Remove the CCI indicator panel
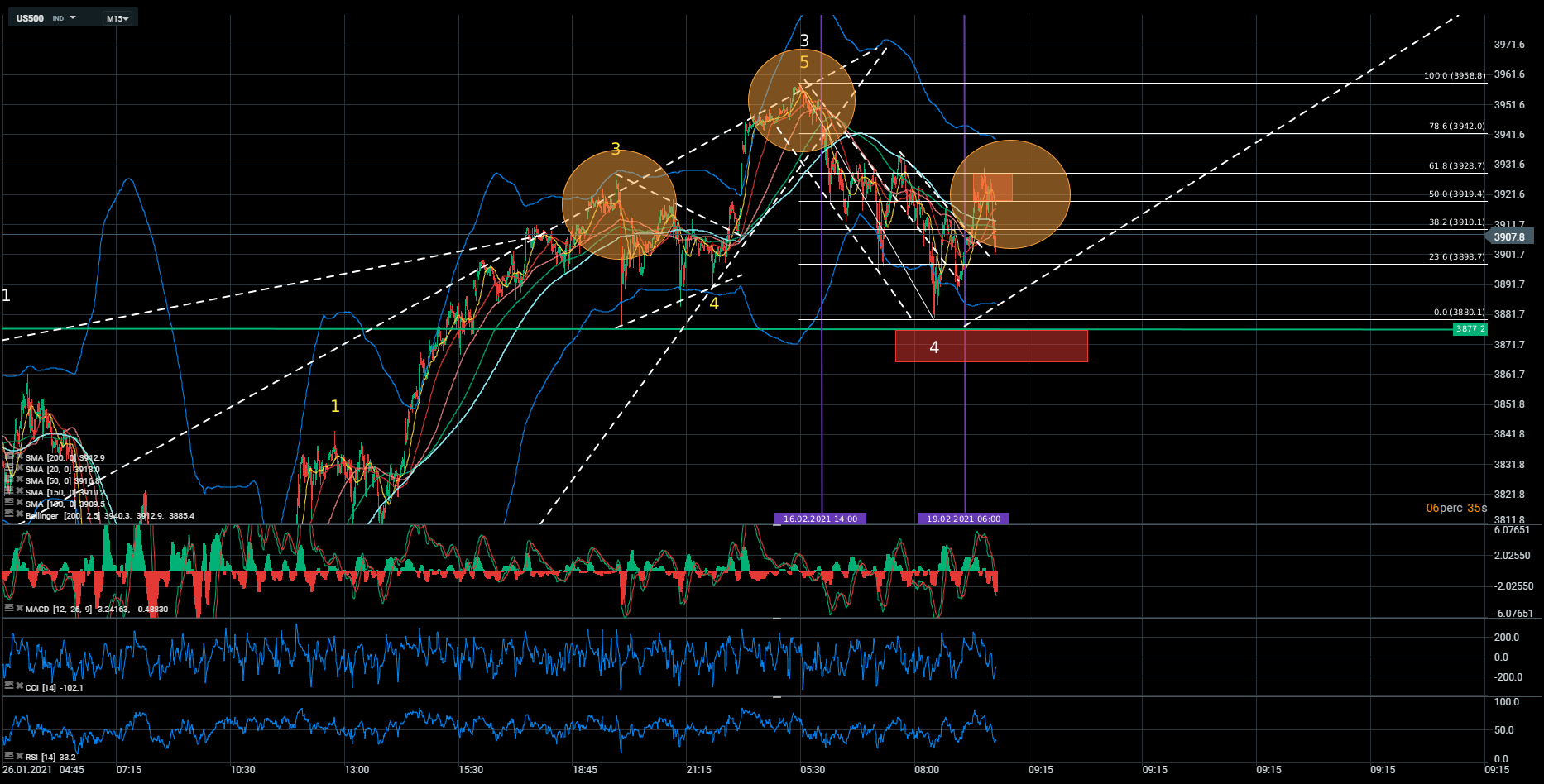This screenshot has height=784, width=1544. point(20,686)
